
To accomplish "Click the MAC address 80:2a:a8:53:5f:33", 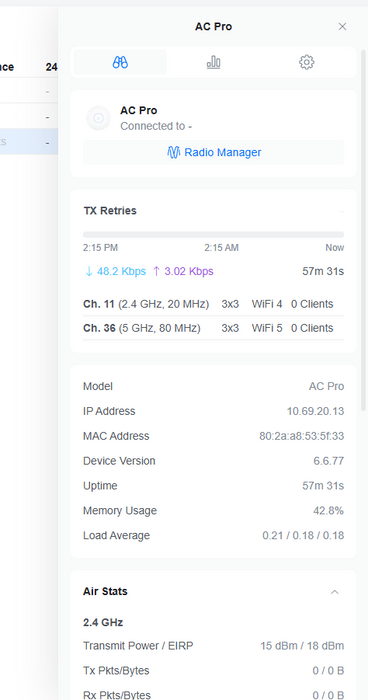I will 301,436.
